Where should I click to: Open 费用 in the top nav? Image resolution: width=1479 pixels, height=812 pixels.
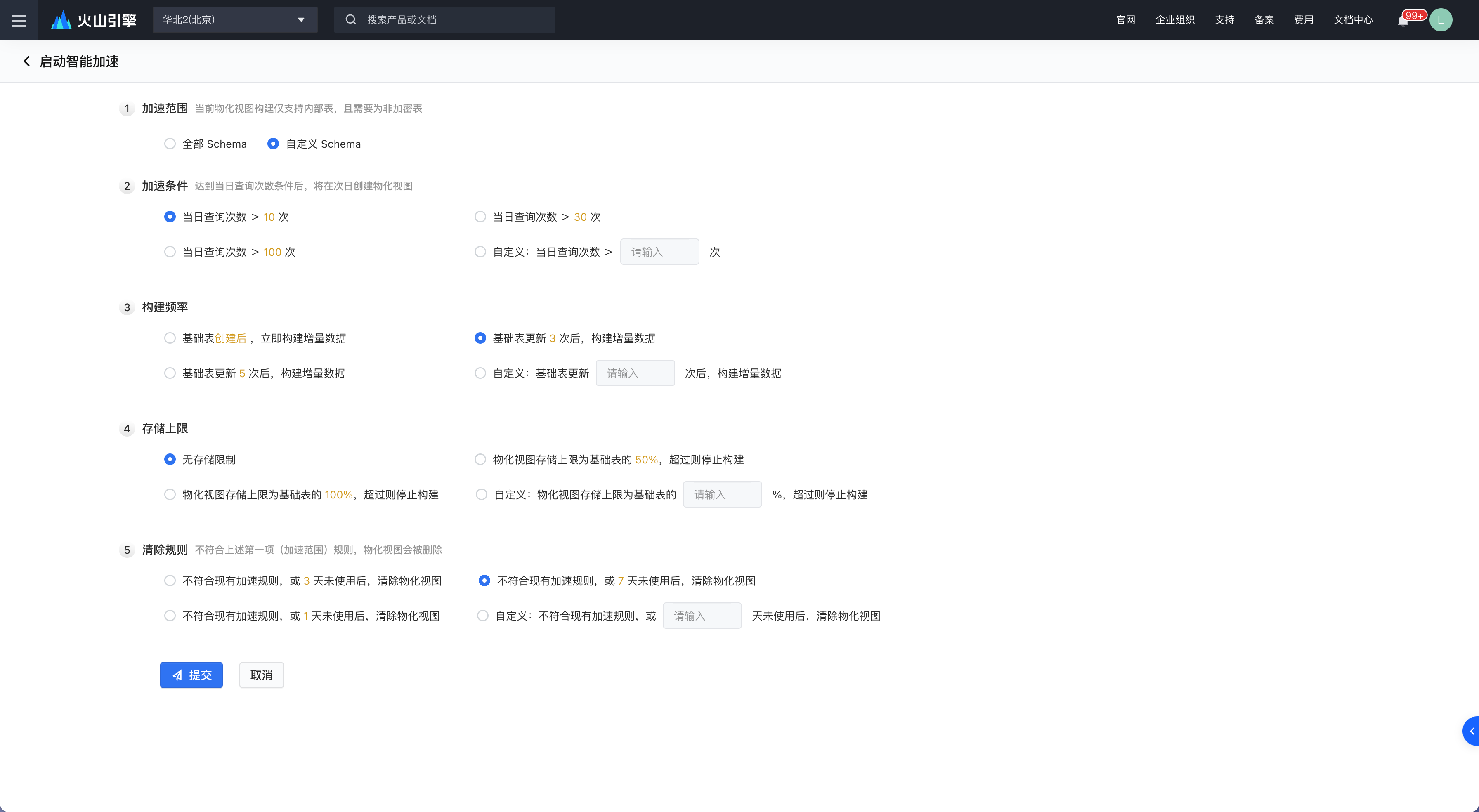pyautogui.click(x=1303, y=20)
